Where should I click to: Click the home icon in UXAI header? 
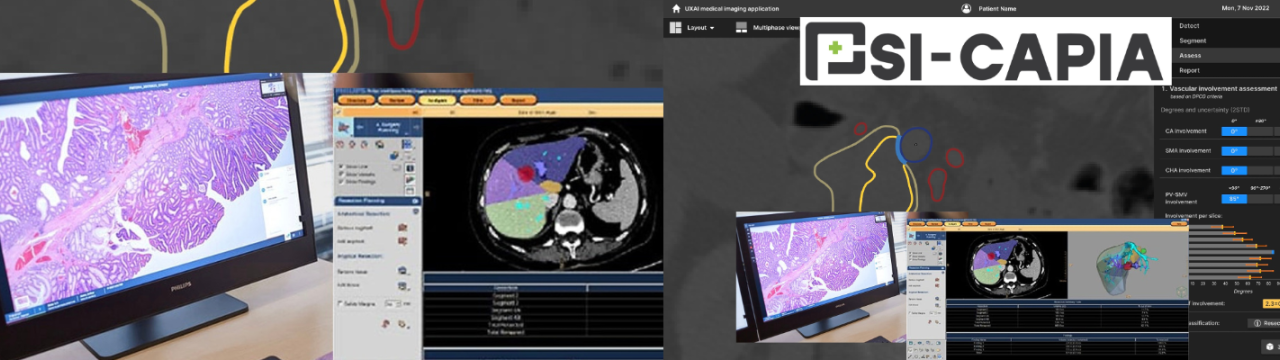pos(676,9)
